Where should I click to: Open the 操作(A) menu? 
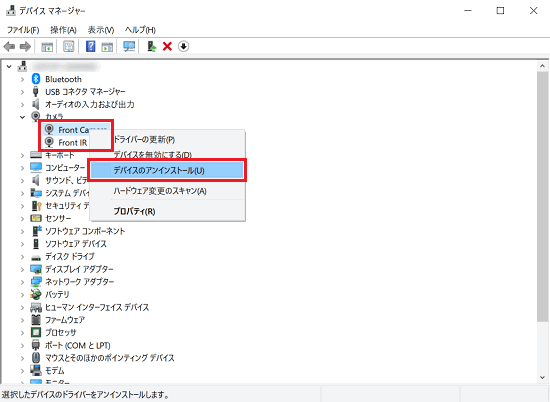click(x=63, y=30)
